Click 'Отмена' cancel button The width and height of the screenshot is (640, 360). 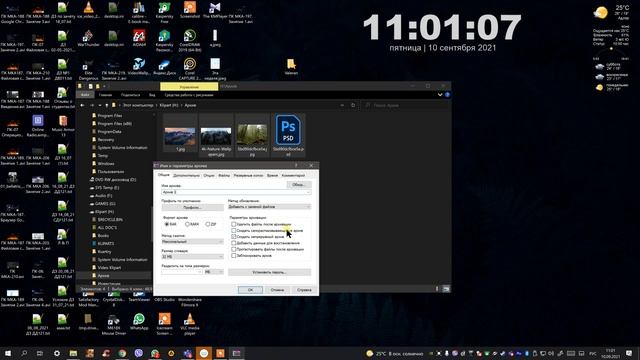coord(277,290)
